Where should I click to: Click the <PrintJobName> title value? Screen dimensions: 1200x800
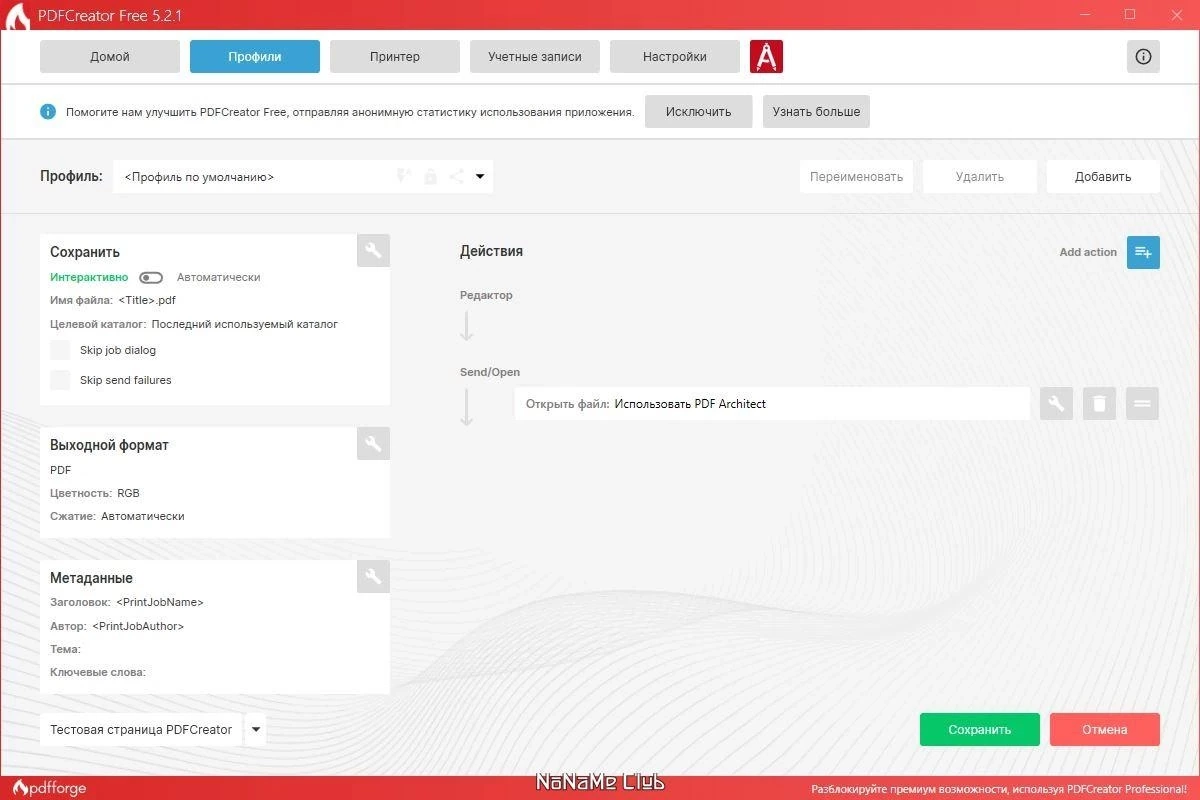pos(160,602)
